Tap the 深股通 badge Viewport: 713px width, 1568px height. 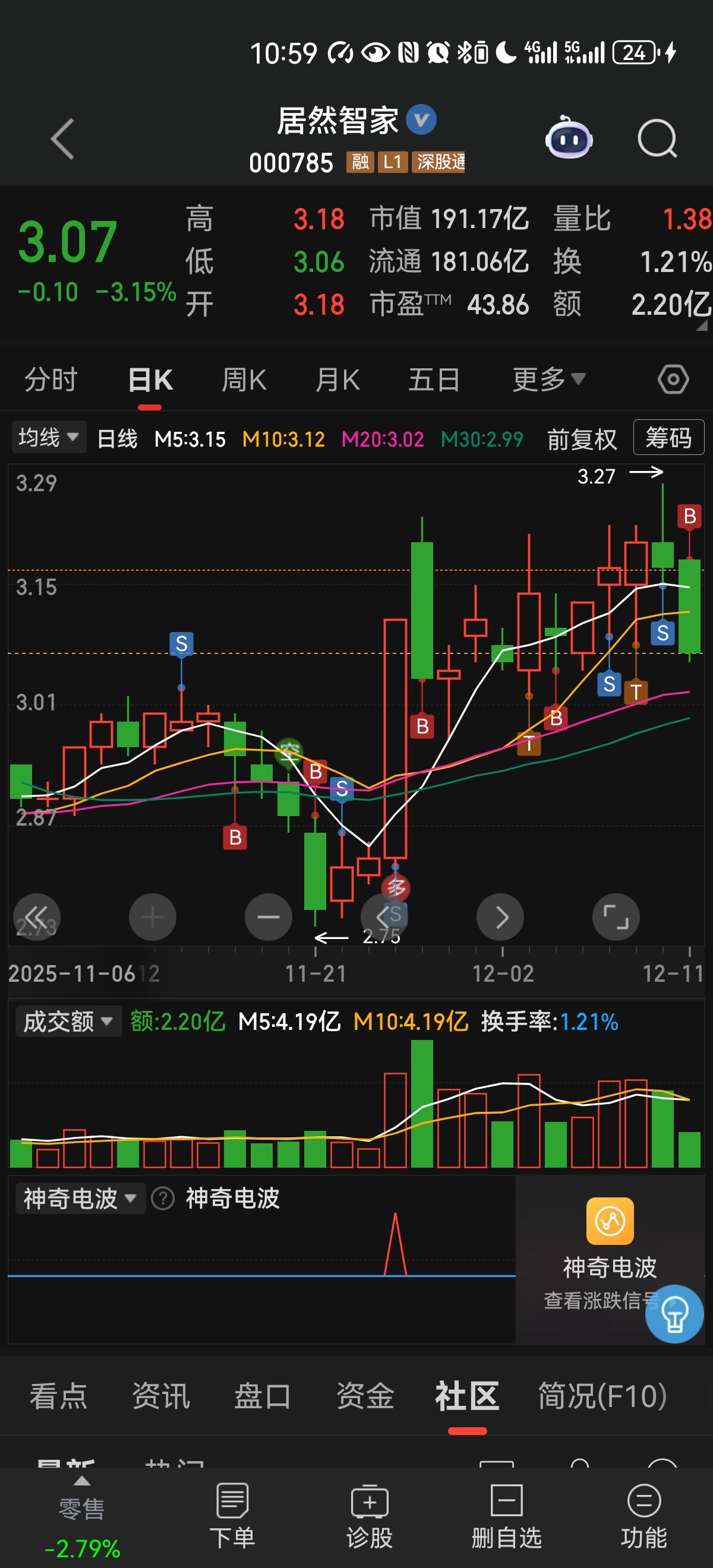pos(438,162)
